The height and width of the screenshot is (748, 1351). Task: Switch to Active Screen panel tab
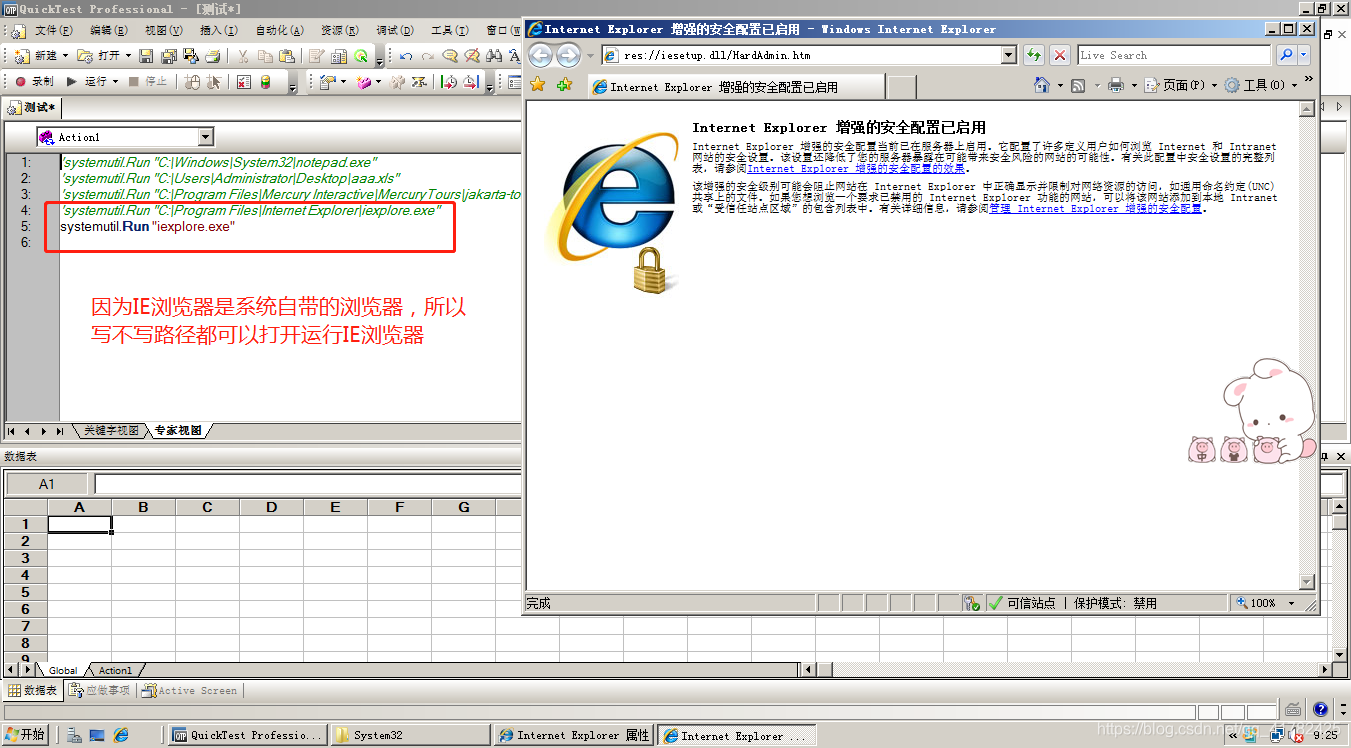[190, 690]
